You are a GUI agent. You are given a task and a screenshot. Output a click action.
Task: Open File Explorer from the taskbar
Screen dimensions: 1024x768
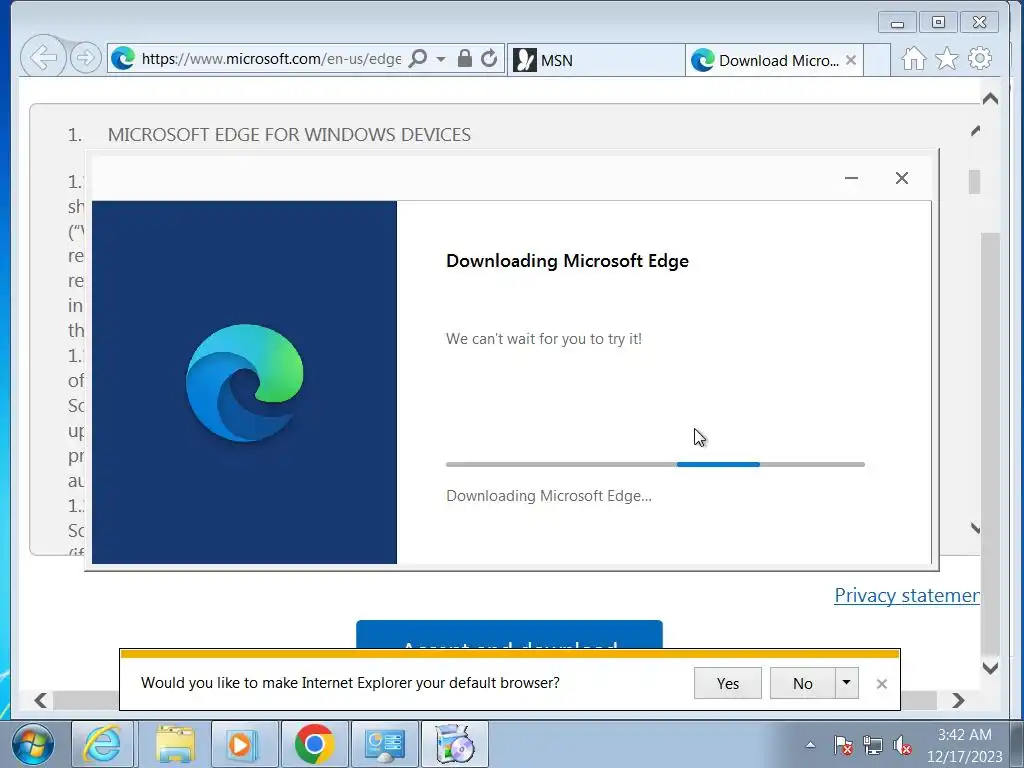(174, 744)
